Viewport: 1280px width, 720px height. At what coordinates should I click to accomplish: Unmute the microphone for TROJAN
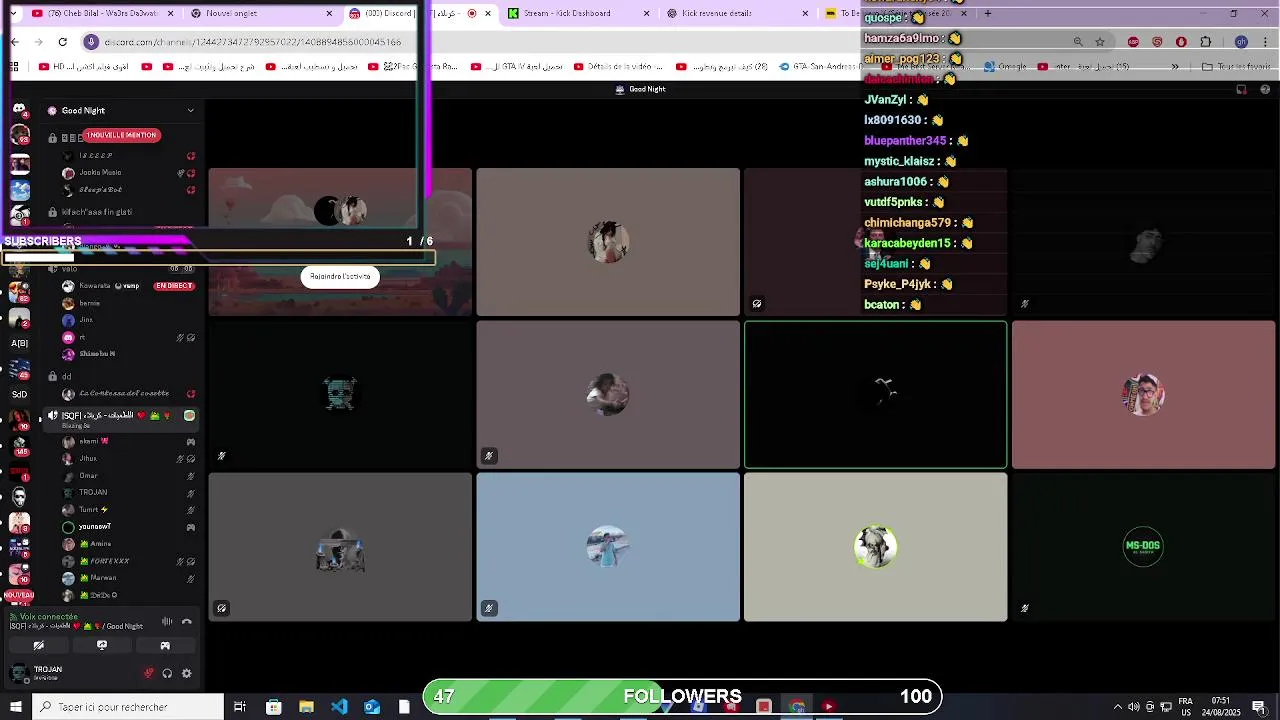[x=149, y=674]
